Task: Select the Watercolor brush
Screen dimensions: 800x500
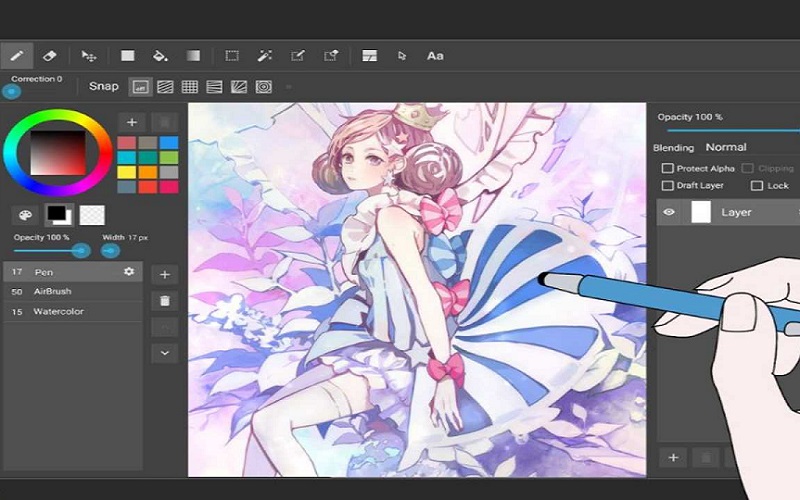Action: [59, 311]
